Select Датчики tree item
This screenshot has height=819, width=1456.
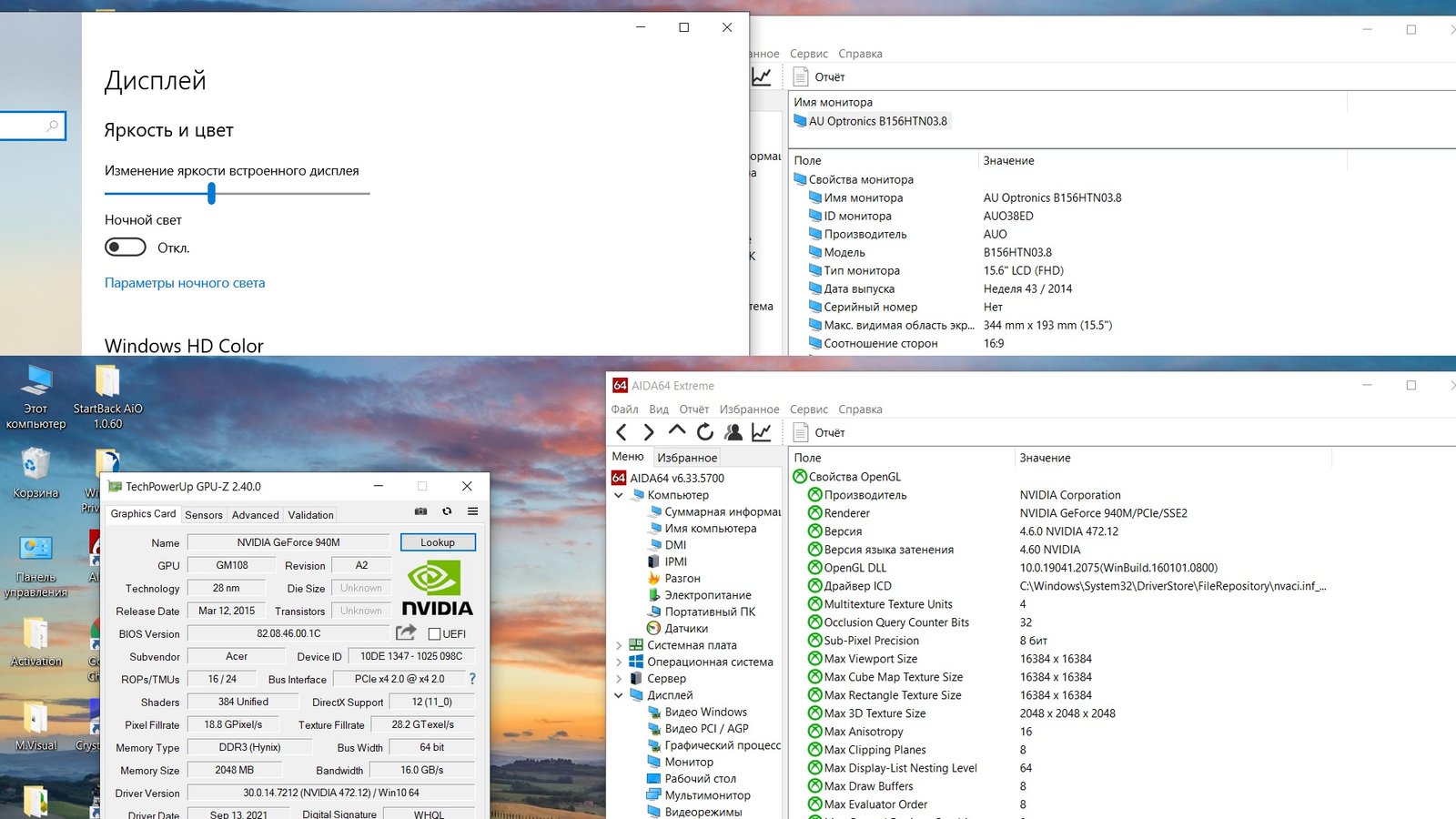tap(677, 629)
